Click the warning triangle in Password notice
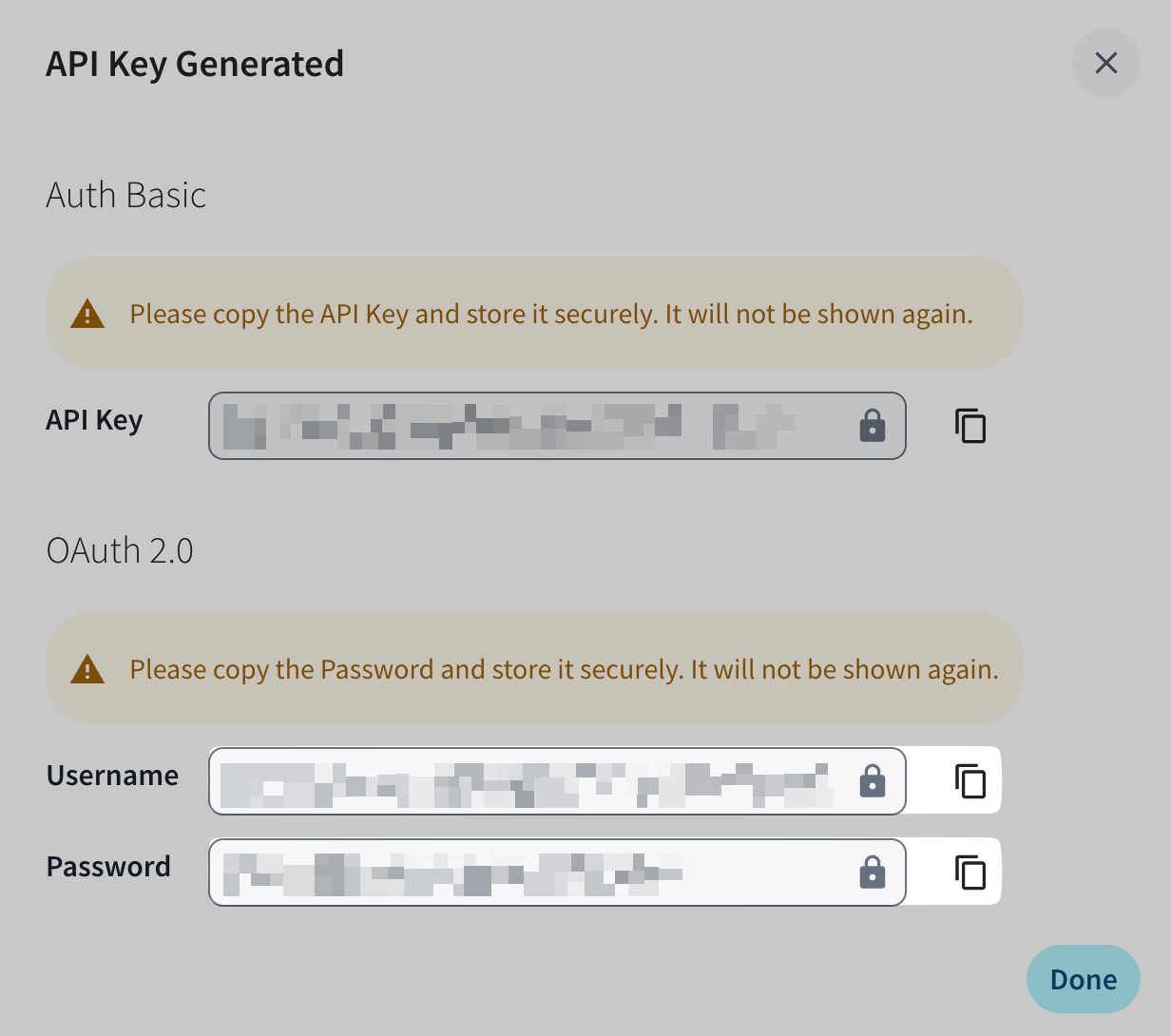 point(87,669)
